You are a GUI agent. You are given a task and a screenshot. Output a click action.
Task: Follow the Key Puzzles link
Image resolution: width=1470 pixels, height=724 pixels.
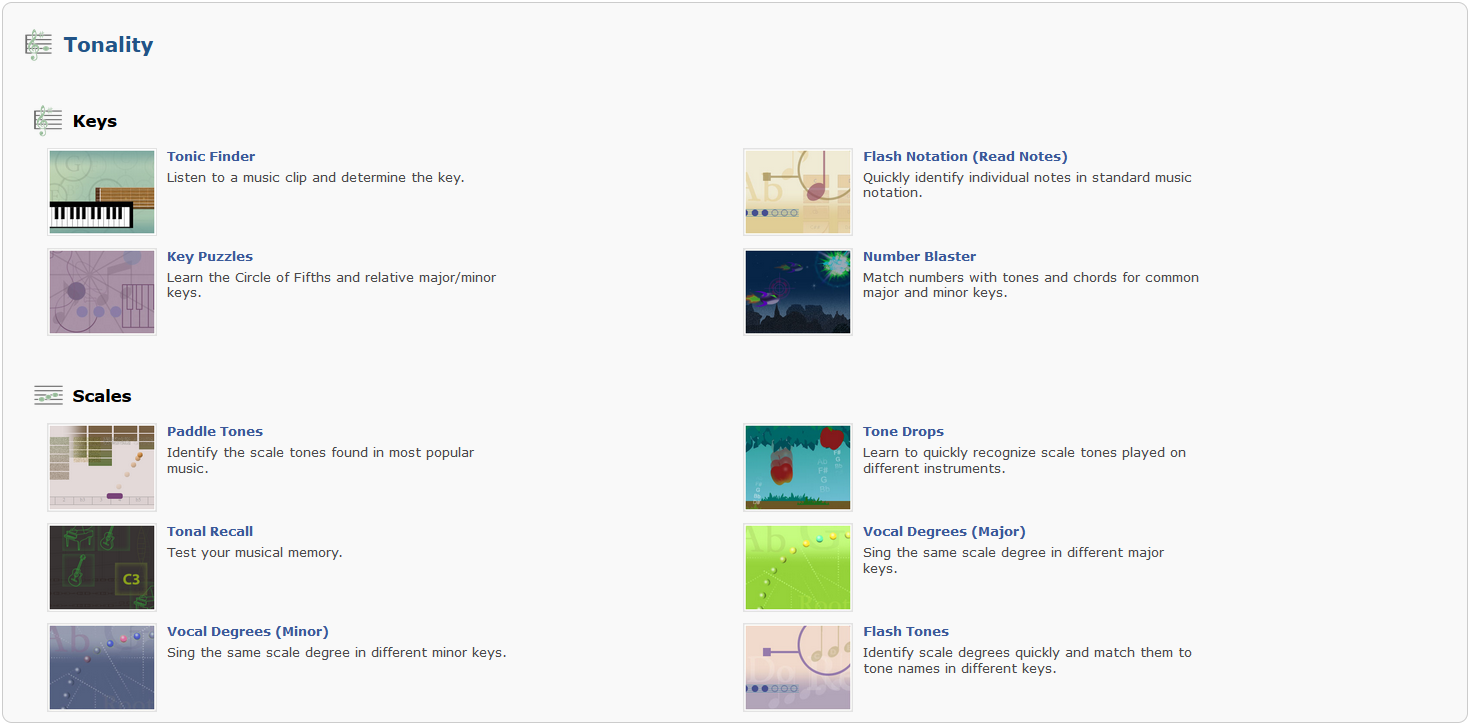210,256
